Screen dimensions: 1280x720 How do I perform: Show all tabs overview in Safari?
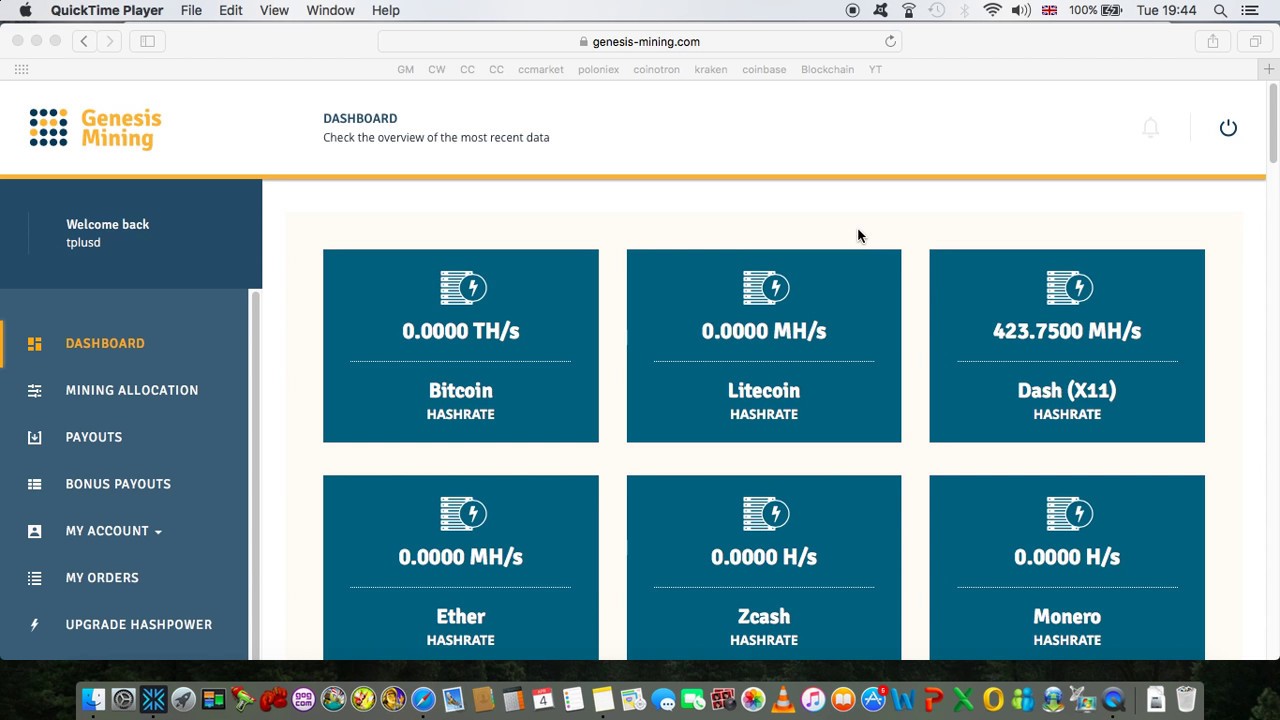tap(1255, 41)
